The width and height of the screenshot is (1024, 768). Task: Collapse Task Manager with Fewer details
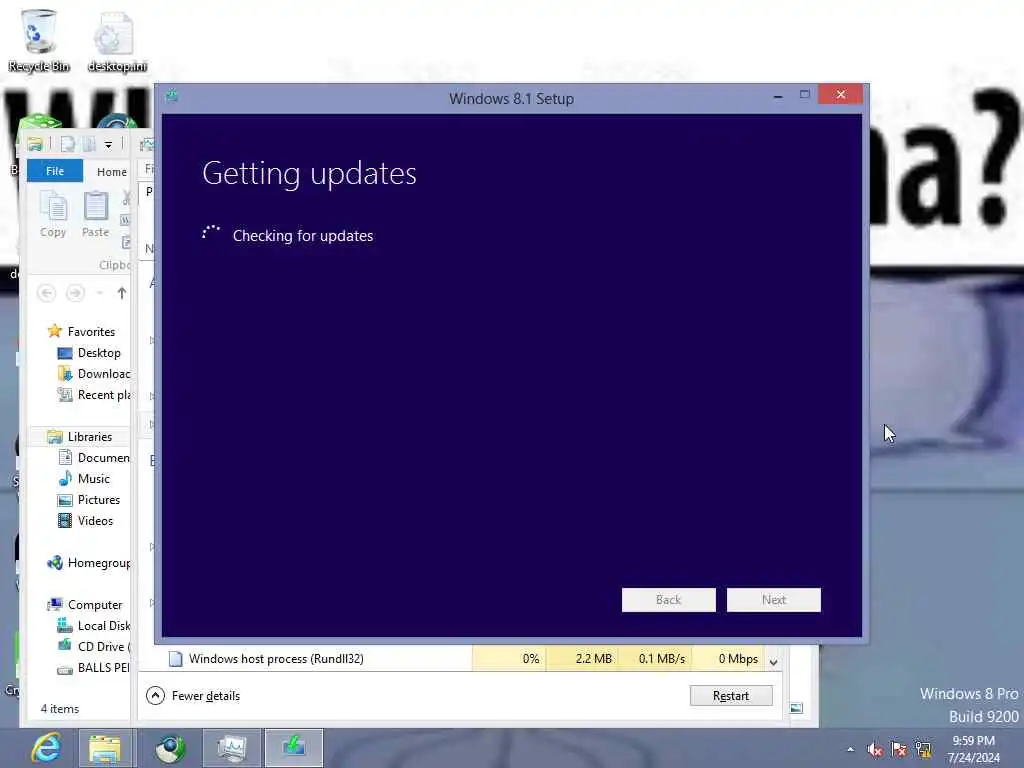click(193, 696)
